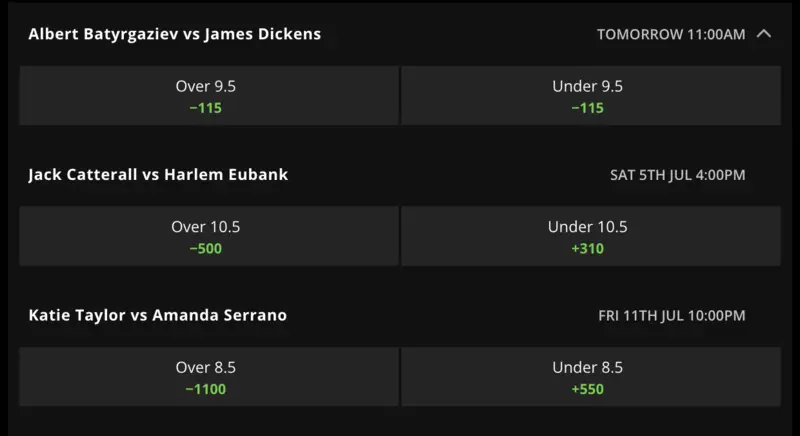Tap the −500 odds value
Image resolution: width=800 pixels, height=436 pixels.
[x=206, y=248]
